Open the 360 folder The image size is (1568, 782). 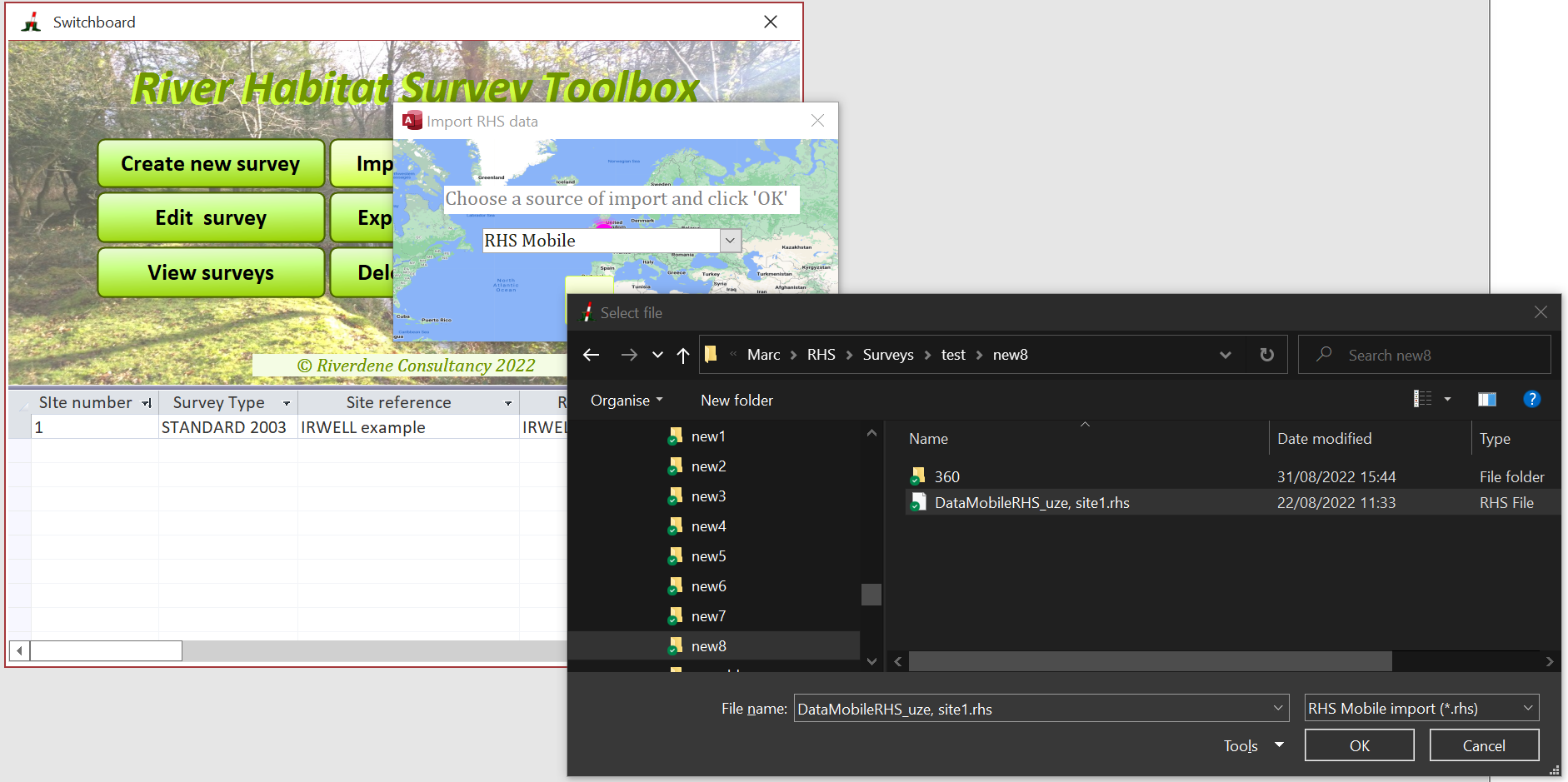click(946, 477)
